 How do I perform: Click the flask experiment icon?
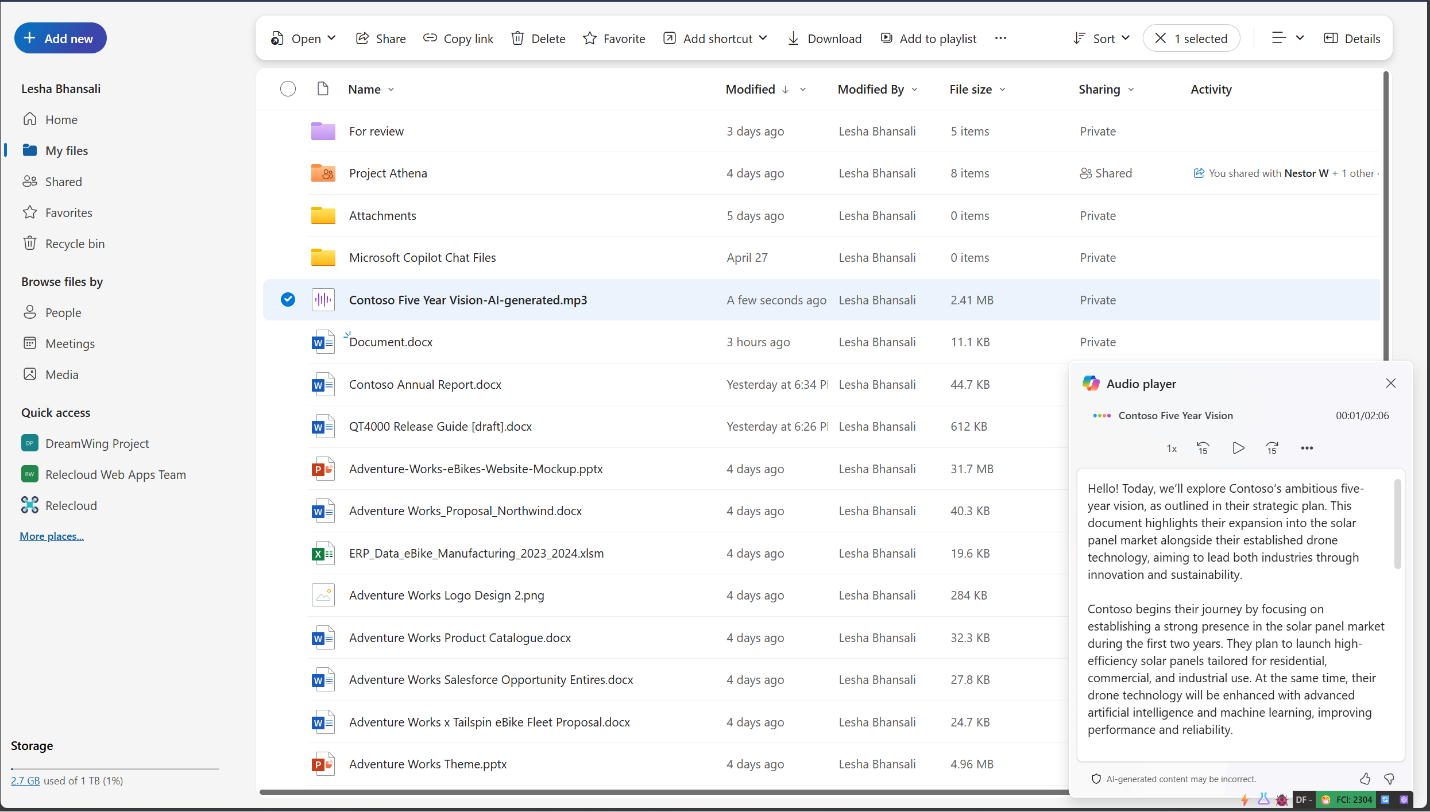point(1263,800)
